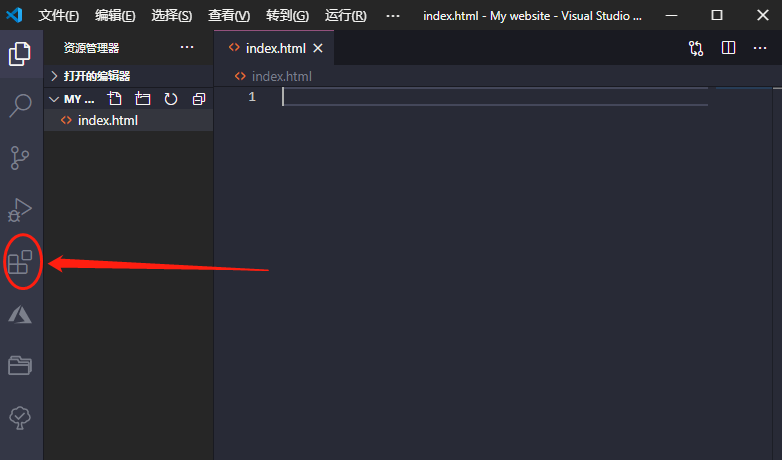The height and width of the screenshot is (460, 782).
Task: Collapse all folders in explorer
Action: pos(198,99)
